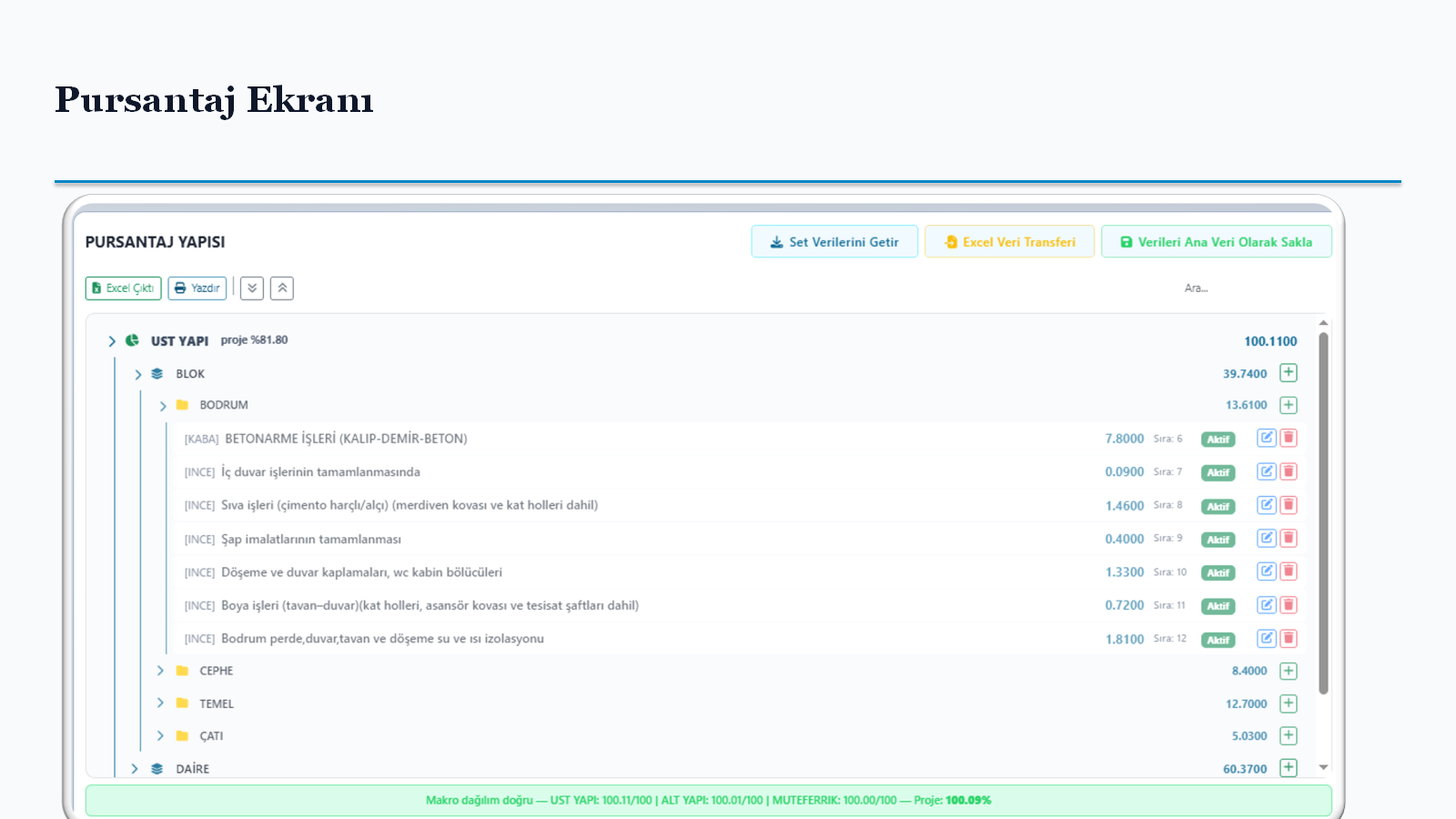Edit the Döşeme ve duvar kaplamaları row
Screen dimensions: 1456x819
pyautogui.click(x=1267, y=571)
